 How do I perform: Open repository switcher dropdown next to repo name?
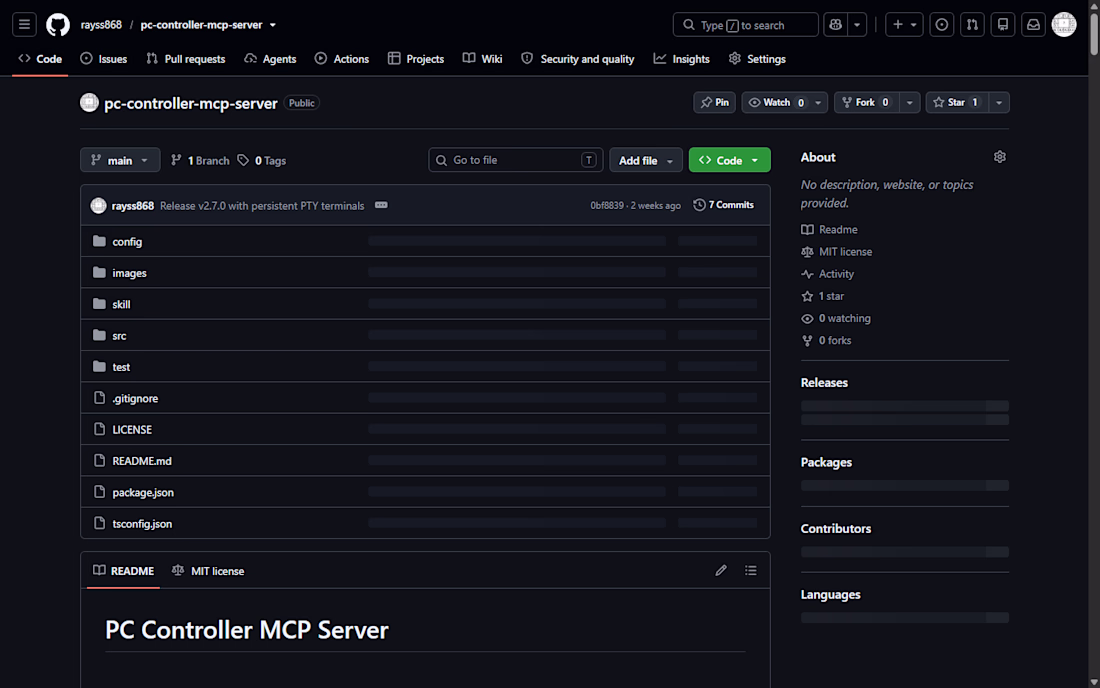[x=273, y=25]
